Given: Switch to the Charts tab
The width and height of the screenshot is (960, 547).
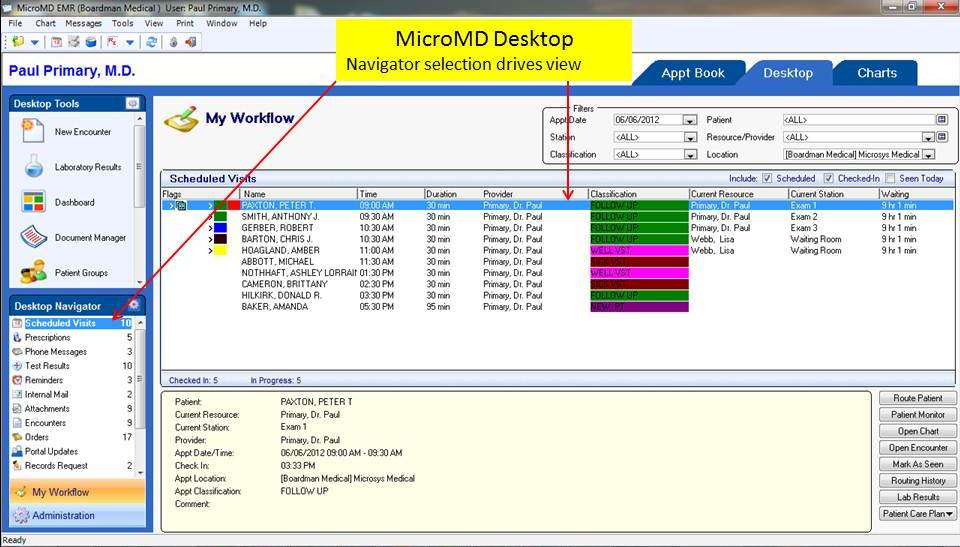Looking at the screenshot, I should (877, 73).
